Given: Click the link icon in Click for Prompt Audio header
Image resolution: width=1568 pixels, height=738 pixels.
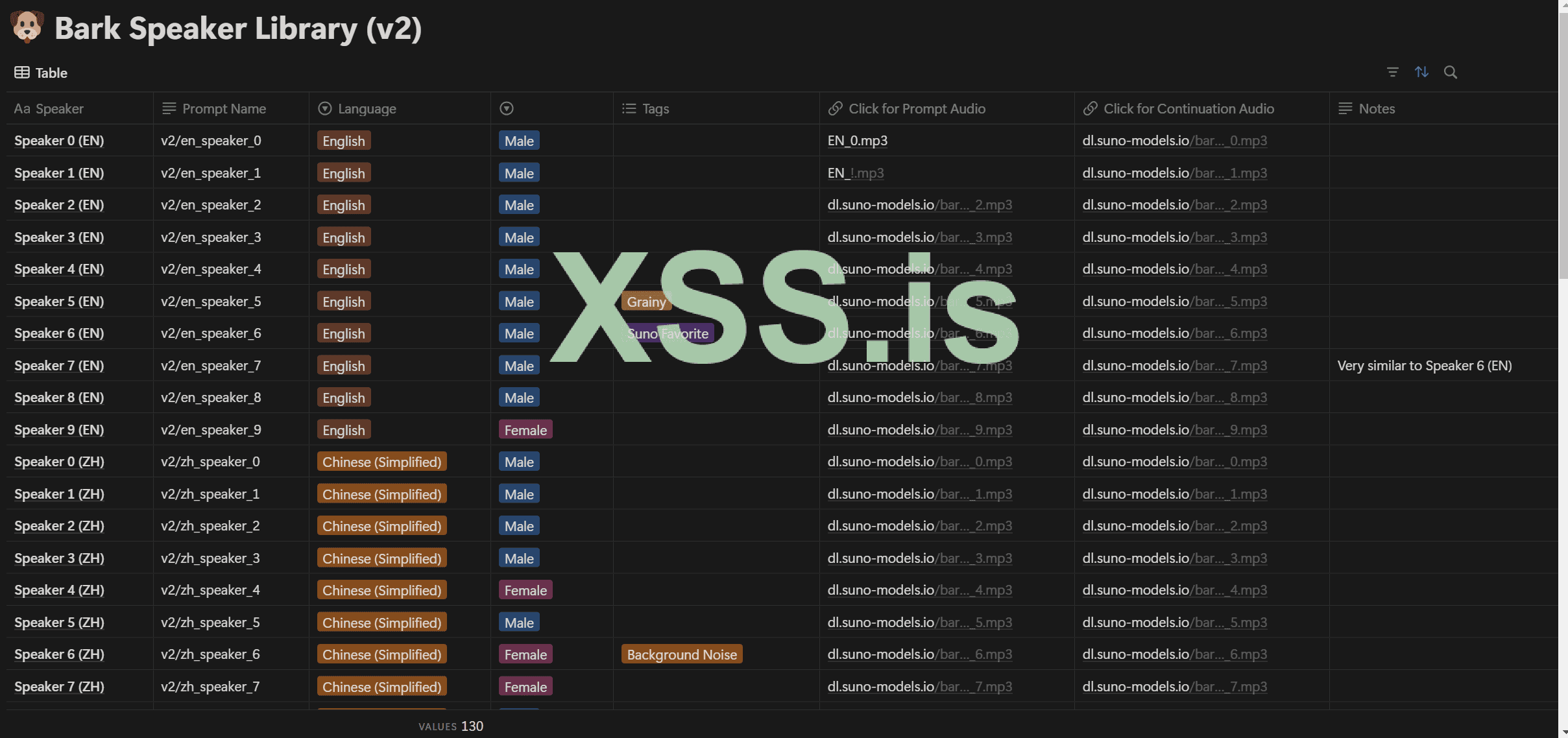Looking at the screenshot, I should point(836,108).
